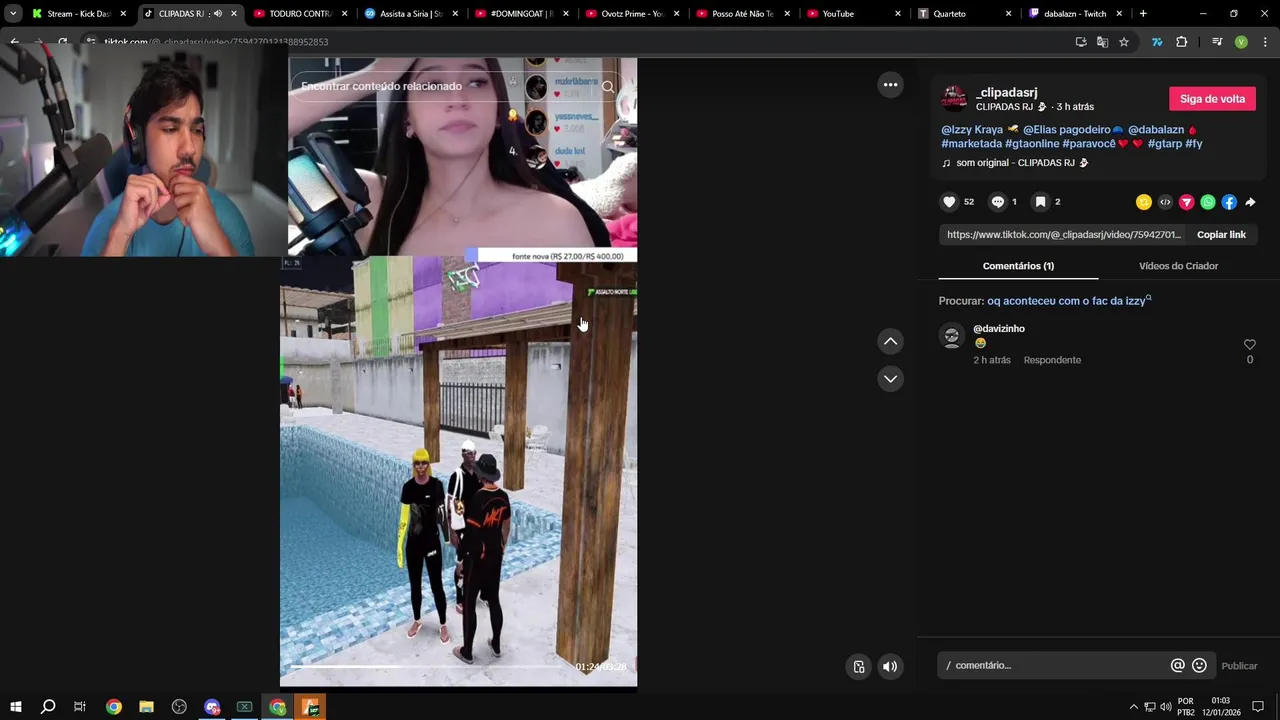Click the Publicar comment button
1280x720 pixels.
coord(1239,666)
